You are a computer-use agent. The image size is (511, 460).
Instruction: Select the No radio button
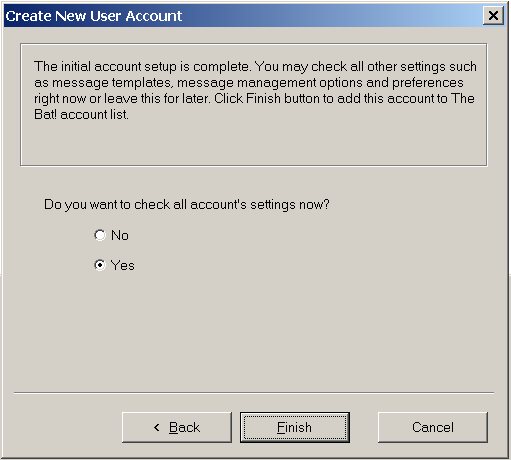(100, 235)
